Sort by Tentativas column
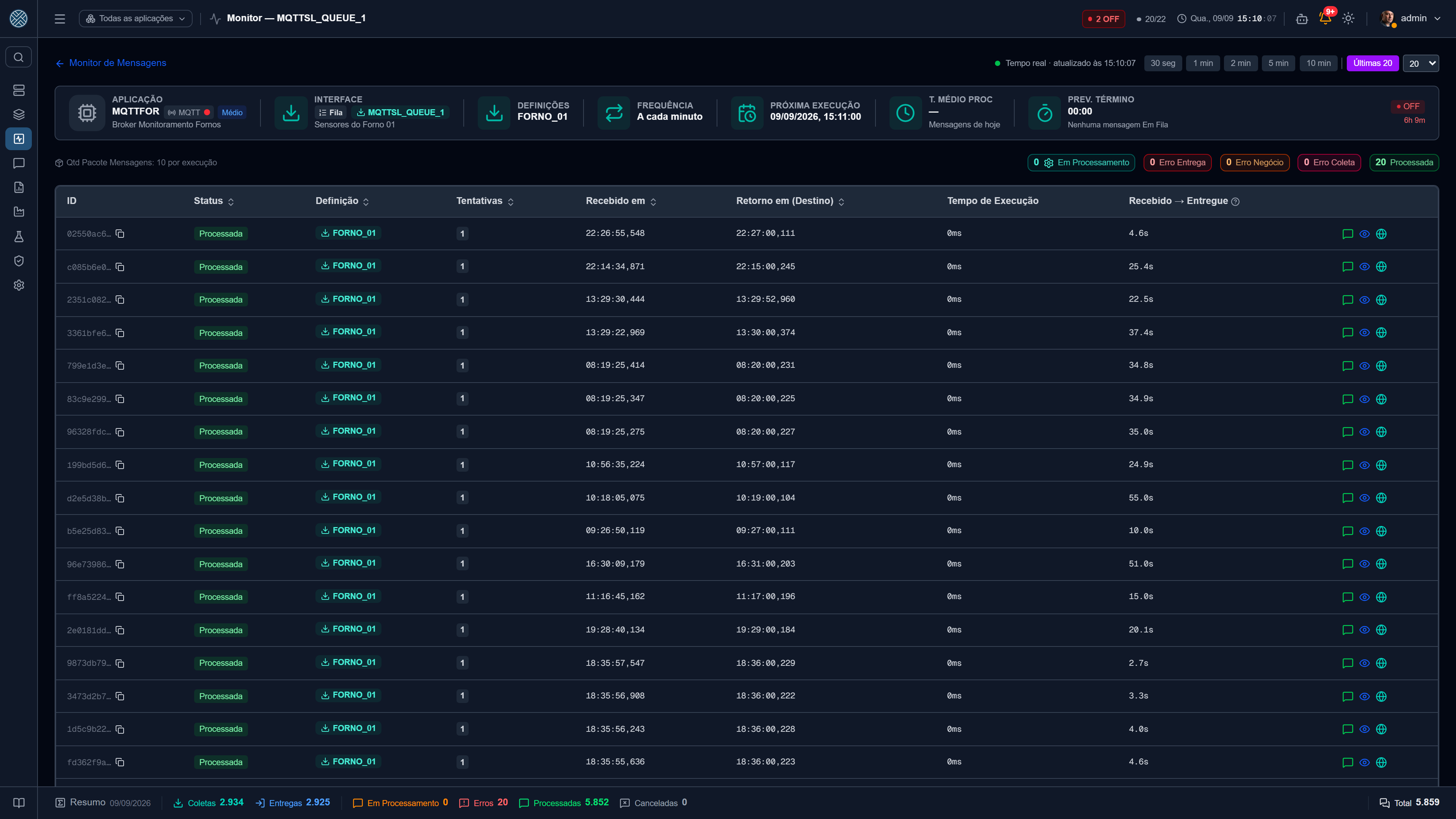Screen dimensions: 1456x819 485,201
